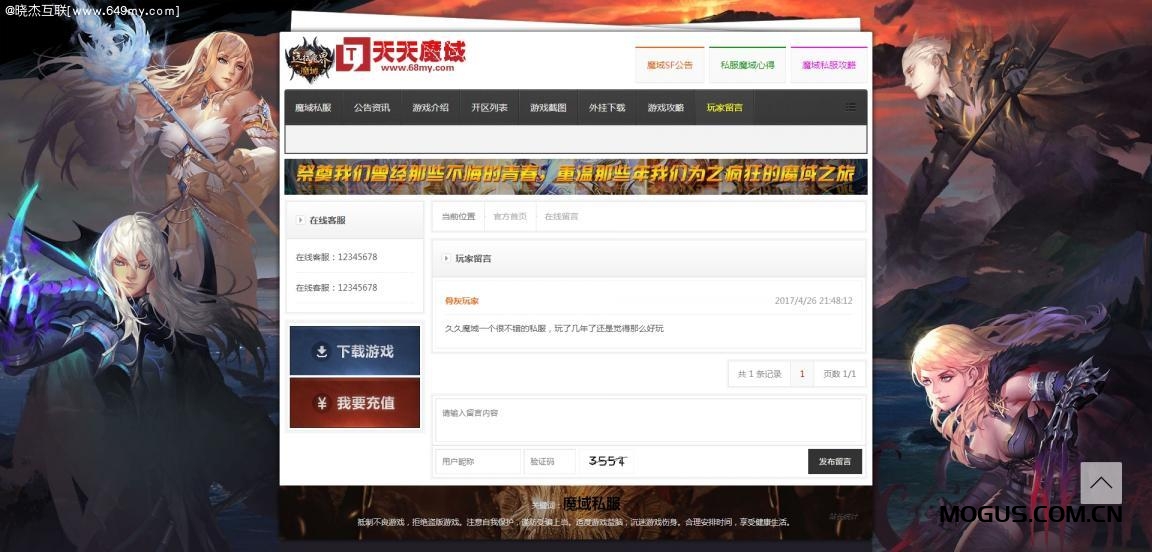This screenshot has height=552, width=1152.
Task: Go to 游戏截图 in the navbar
Action: (x=548, y=108)
